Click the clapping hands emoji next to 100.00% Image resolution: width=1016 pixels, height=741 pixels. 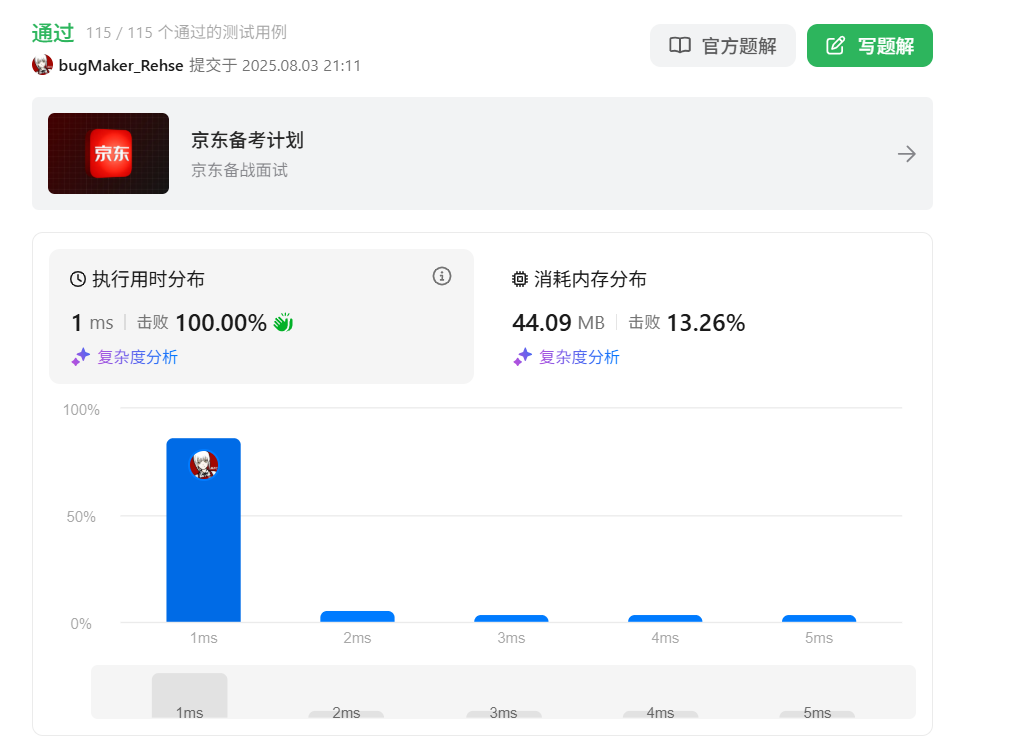click(281, 322)
